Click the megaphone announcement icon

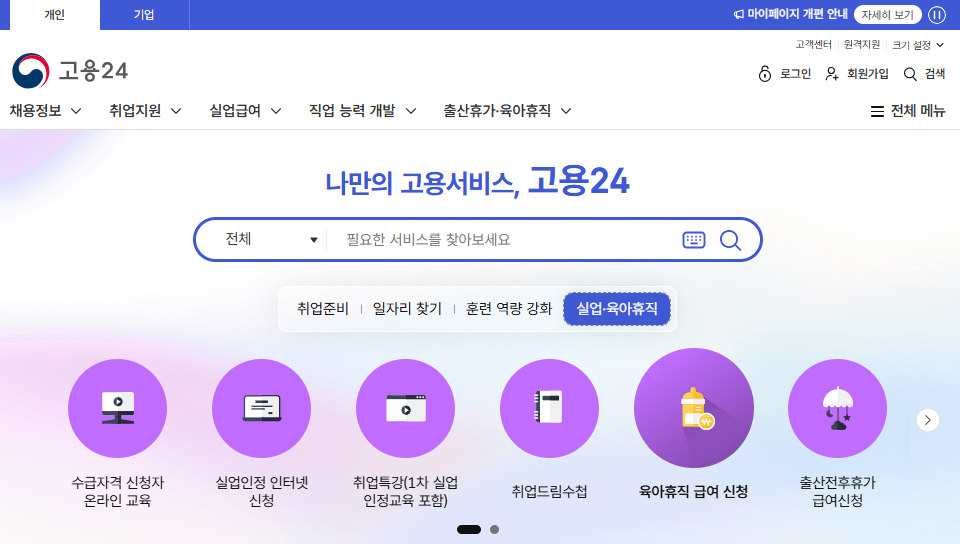(739, 14)
